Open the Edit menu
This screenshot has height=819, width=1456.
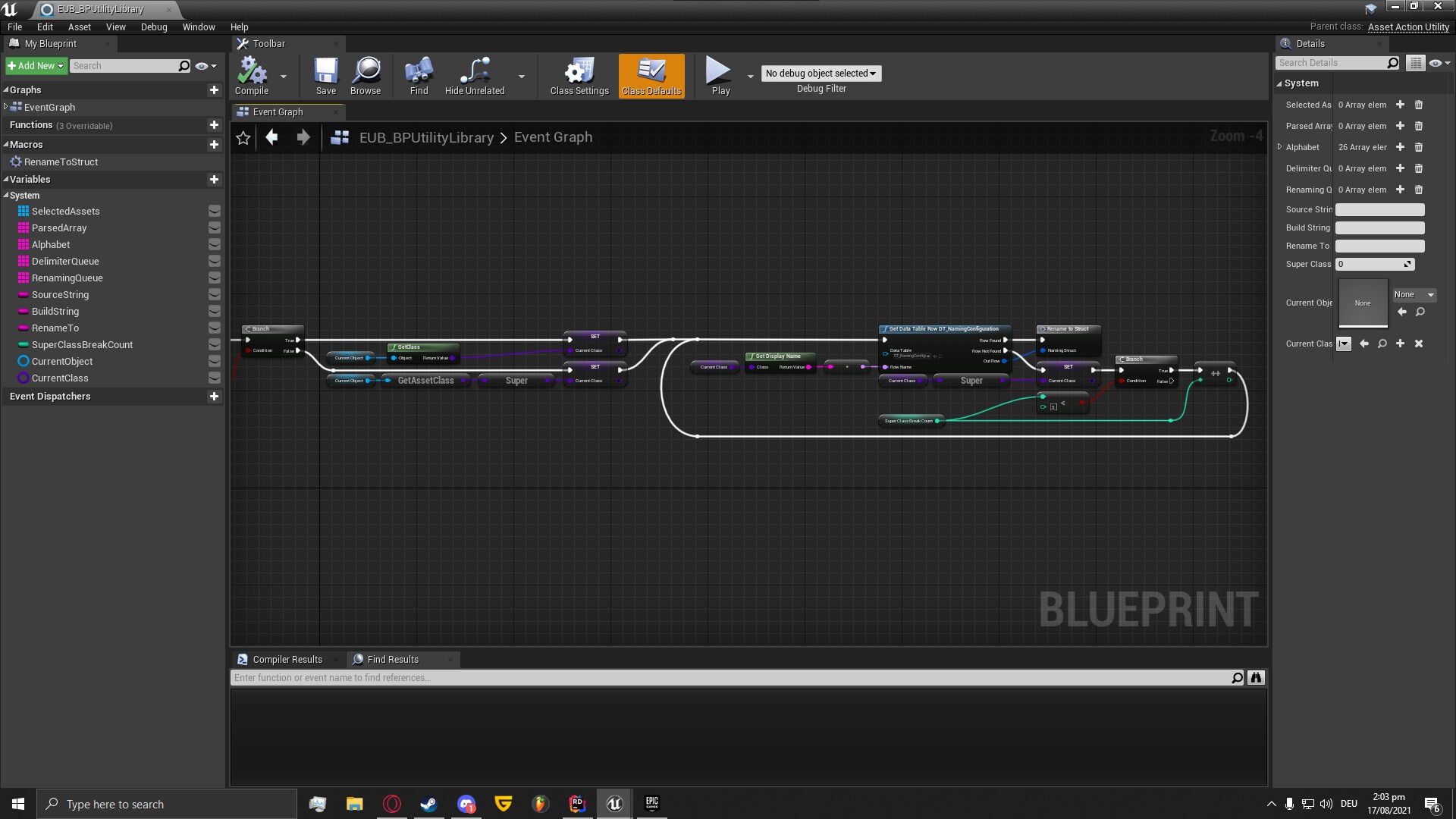coord(45,27)
